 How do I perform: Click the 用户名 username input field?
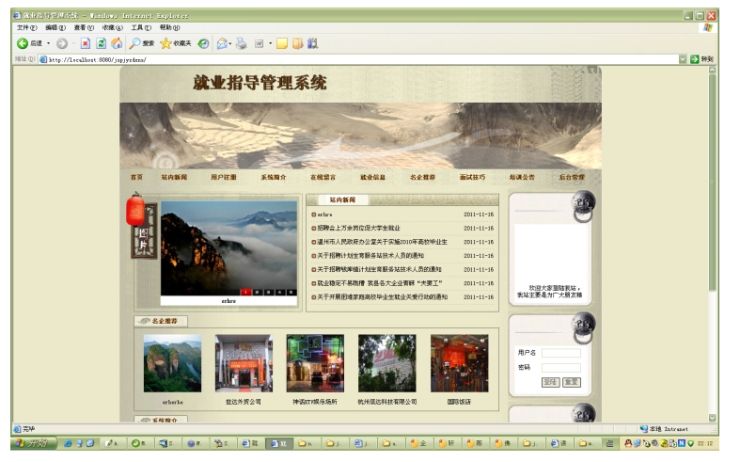[x=561, y=353]
